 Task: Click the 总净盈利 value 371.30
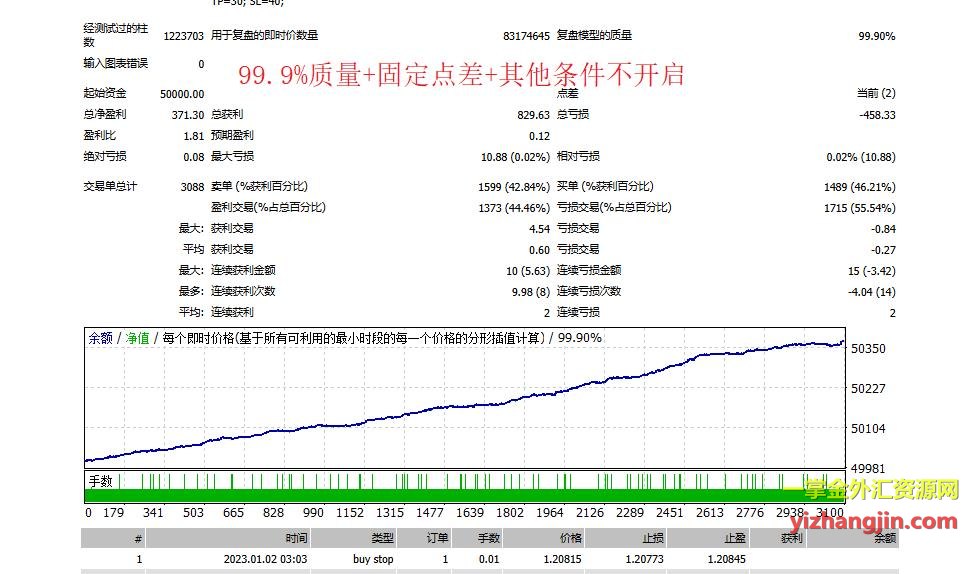(x=187, y=115)
